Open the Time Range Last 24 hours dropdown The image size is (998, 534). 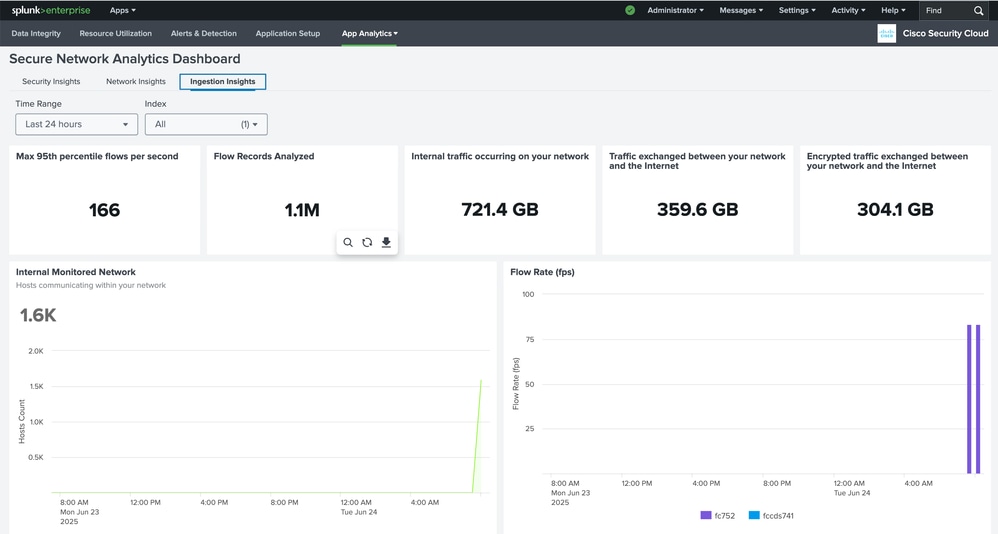coord(76,124)
